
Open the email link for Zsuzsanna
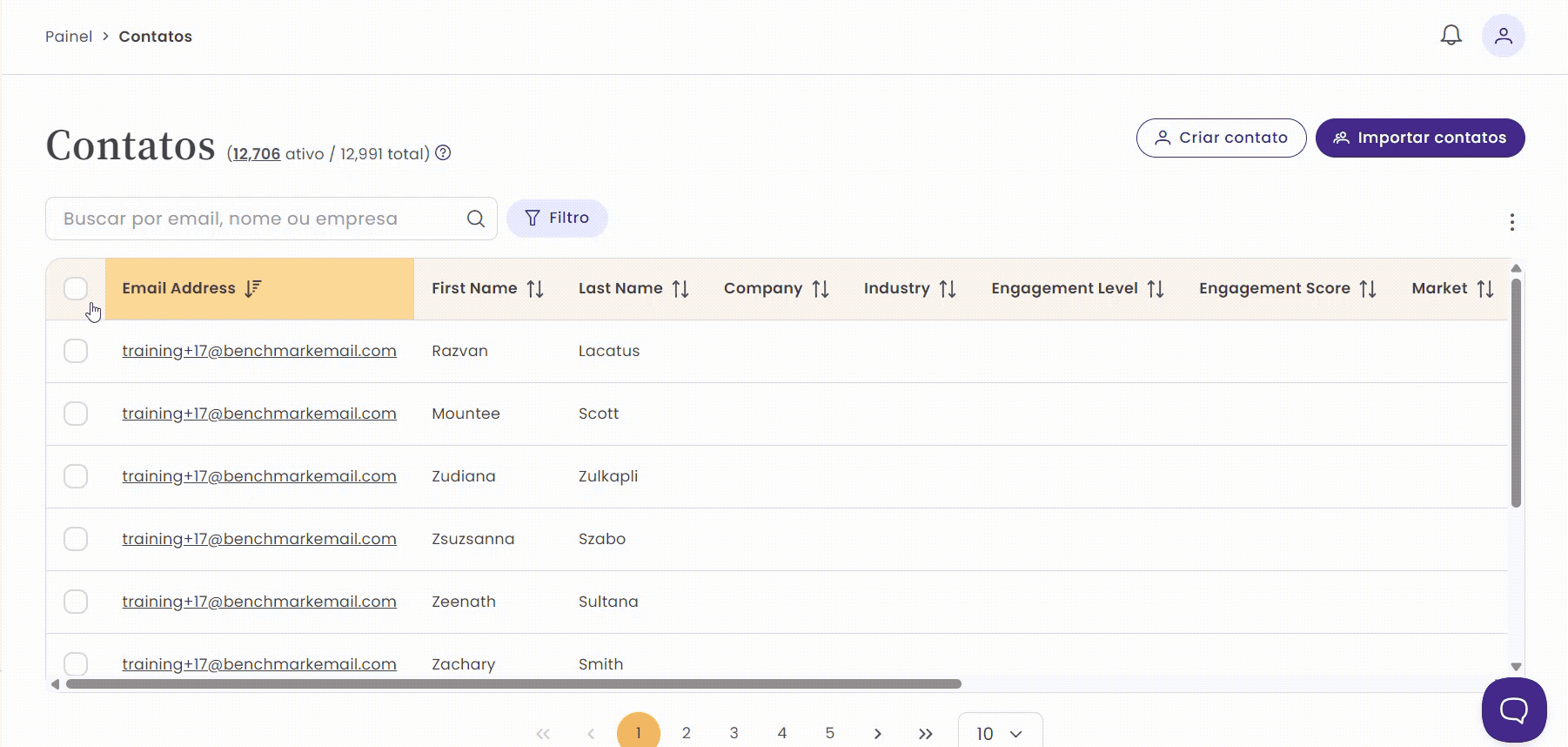coord(259,539)
